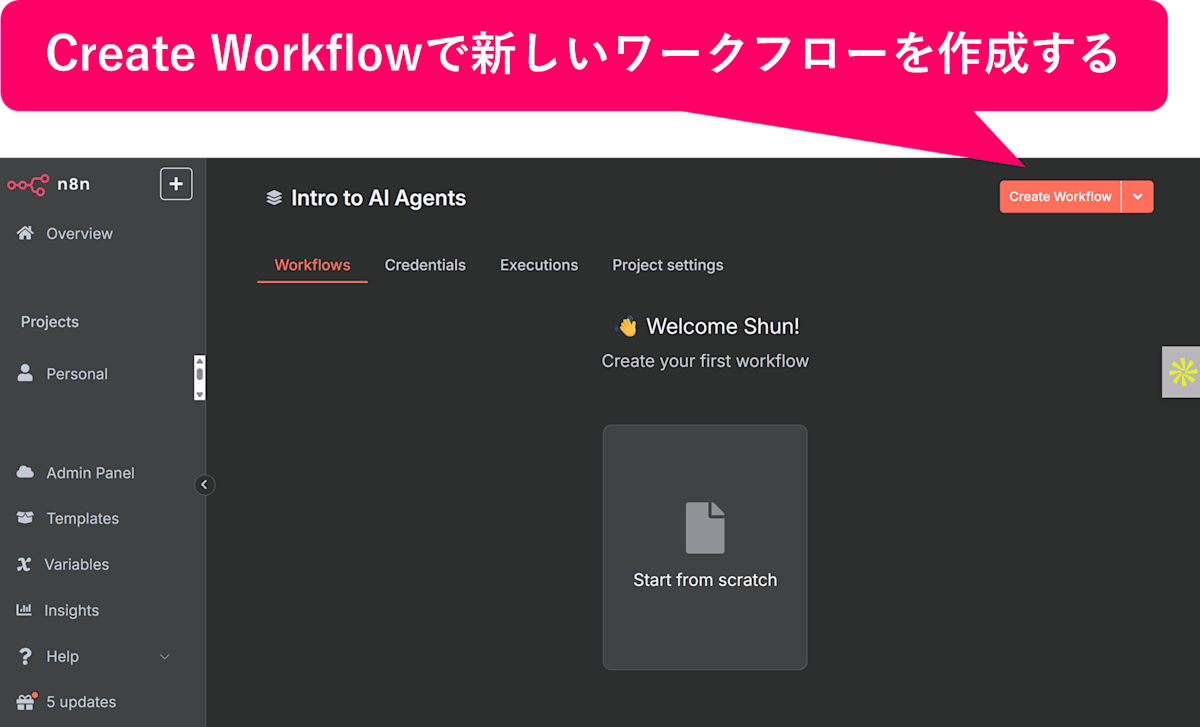Image resolution: width=1200 pixels, height=727 pixels.
Task: Click the Intro to AI Agents title
Action: click(378, 198)
